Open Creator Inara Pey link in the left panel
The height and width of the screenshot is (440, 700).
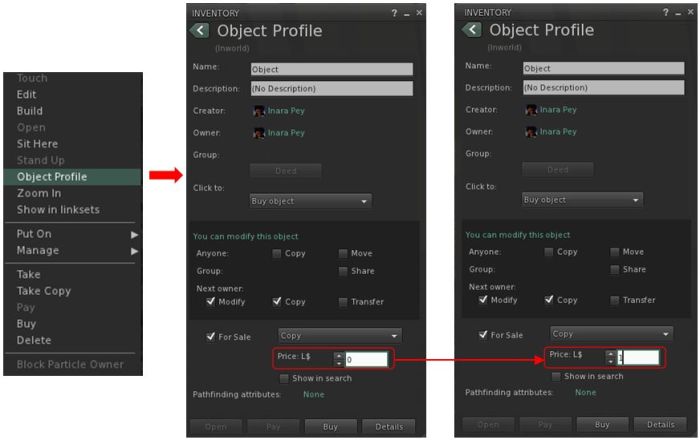pyautogui.click(x=286, y=111)
